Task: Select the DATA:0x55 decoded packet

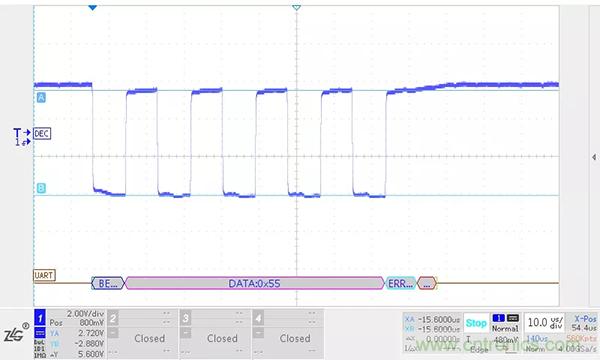Action: pyautogui.click(x=254, y=283)
